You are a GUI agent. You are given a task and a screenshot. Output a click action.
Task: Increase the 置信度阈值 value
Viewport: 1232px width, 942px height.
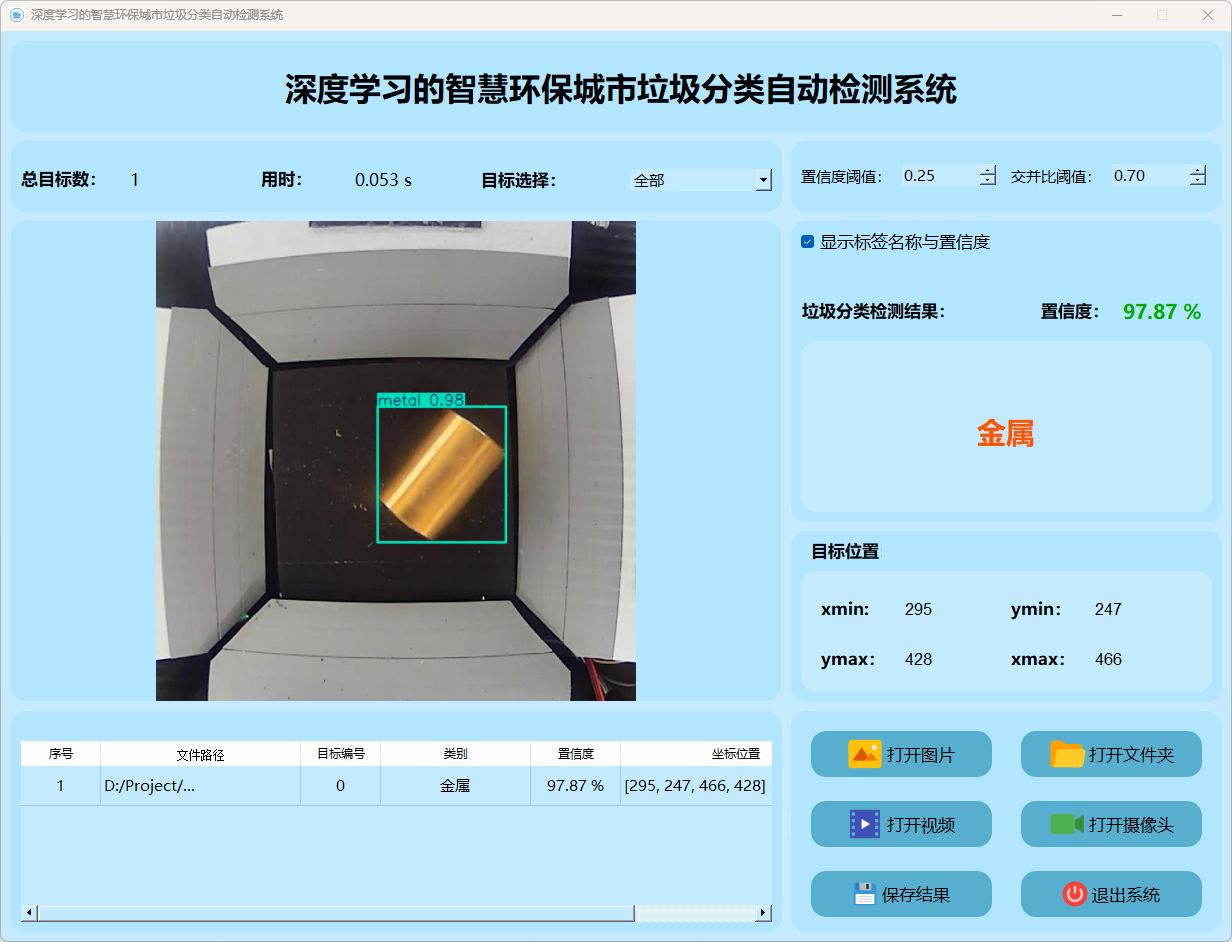(x=988, y=170)
